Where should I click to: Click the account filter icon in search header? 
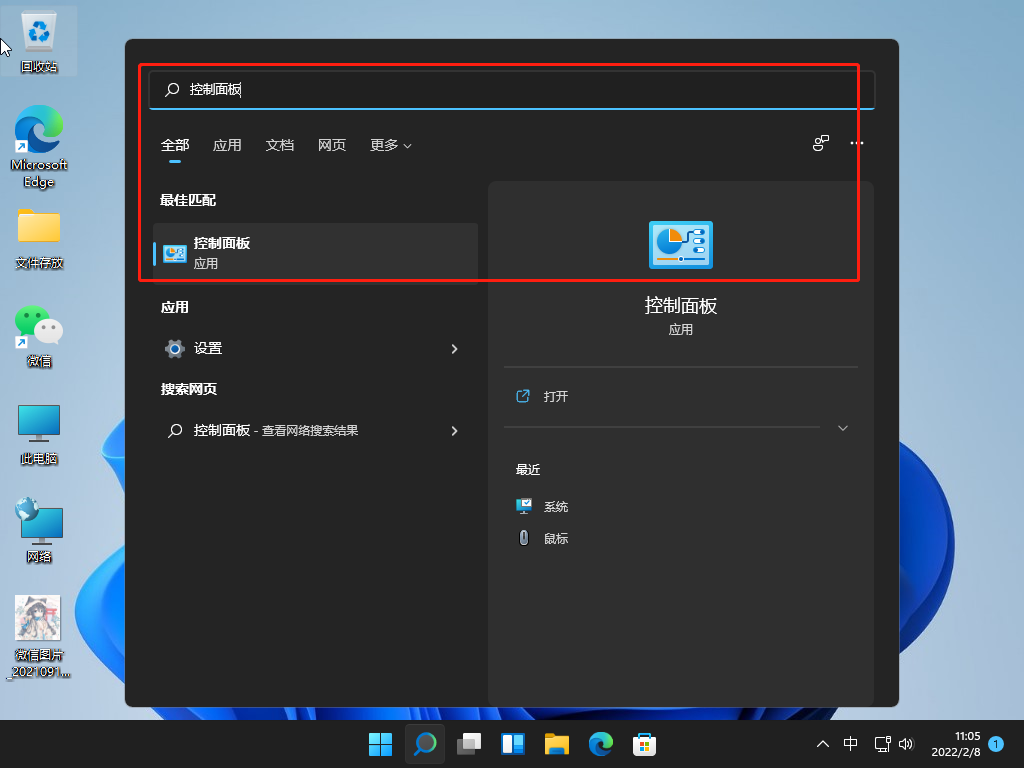pyautogui.click(x=820, y=143)
